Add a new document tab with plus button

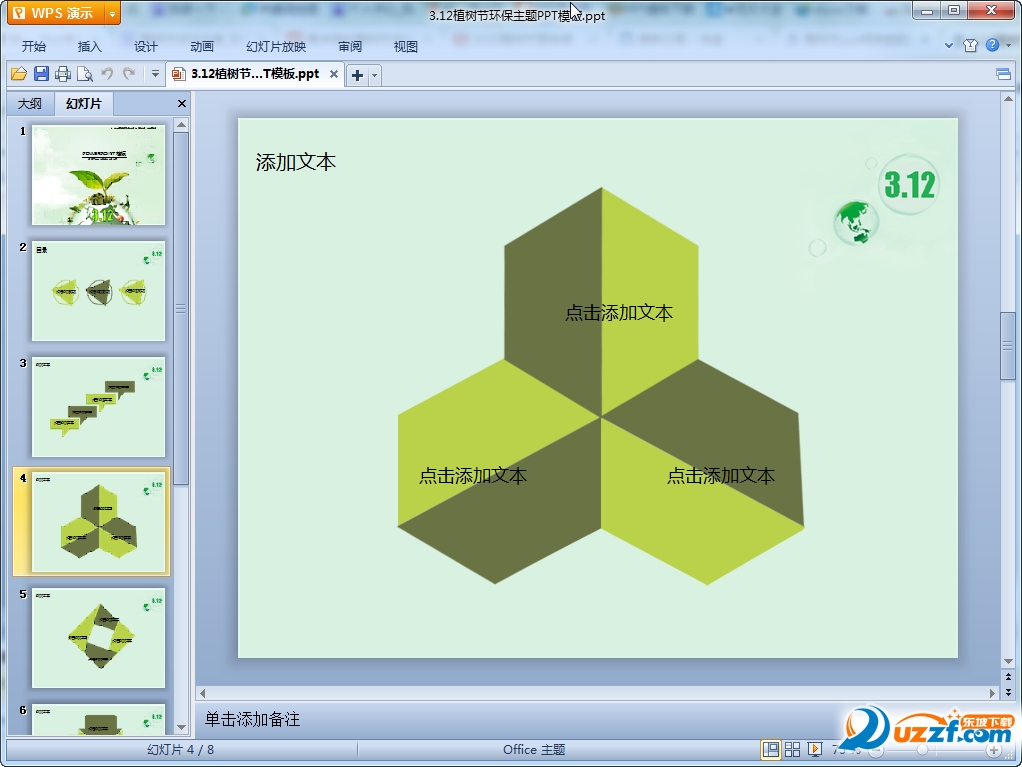(x=357, y=75)
